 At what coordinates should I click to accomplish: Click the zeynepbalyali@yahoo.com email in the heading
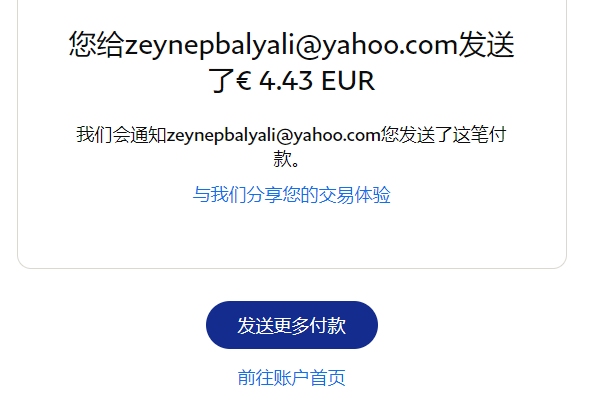click(x=291, y=45)
